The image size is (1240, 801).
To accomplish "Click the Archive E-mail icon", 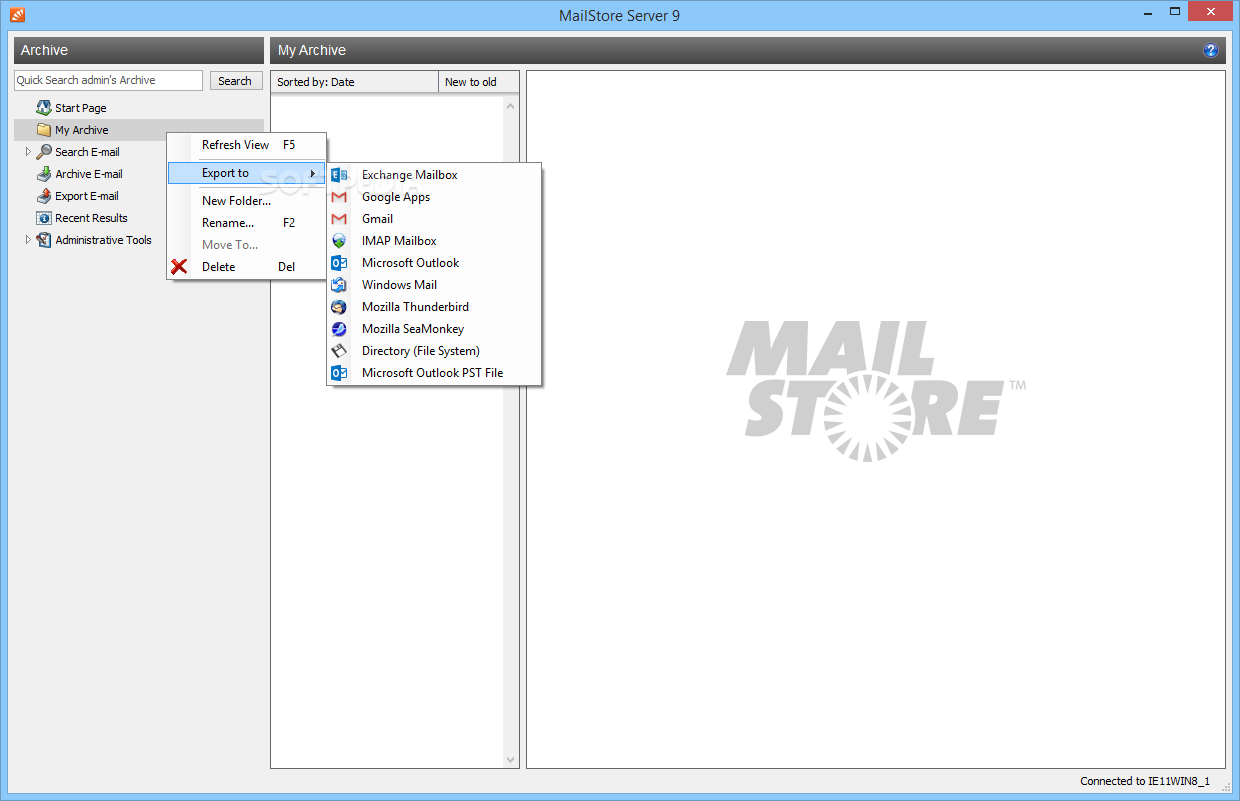I will (x=44, y=174).
